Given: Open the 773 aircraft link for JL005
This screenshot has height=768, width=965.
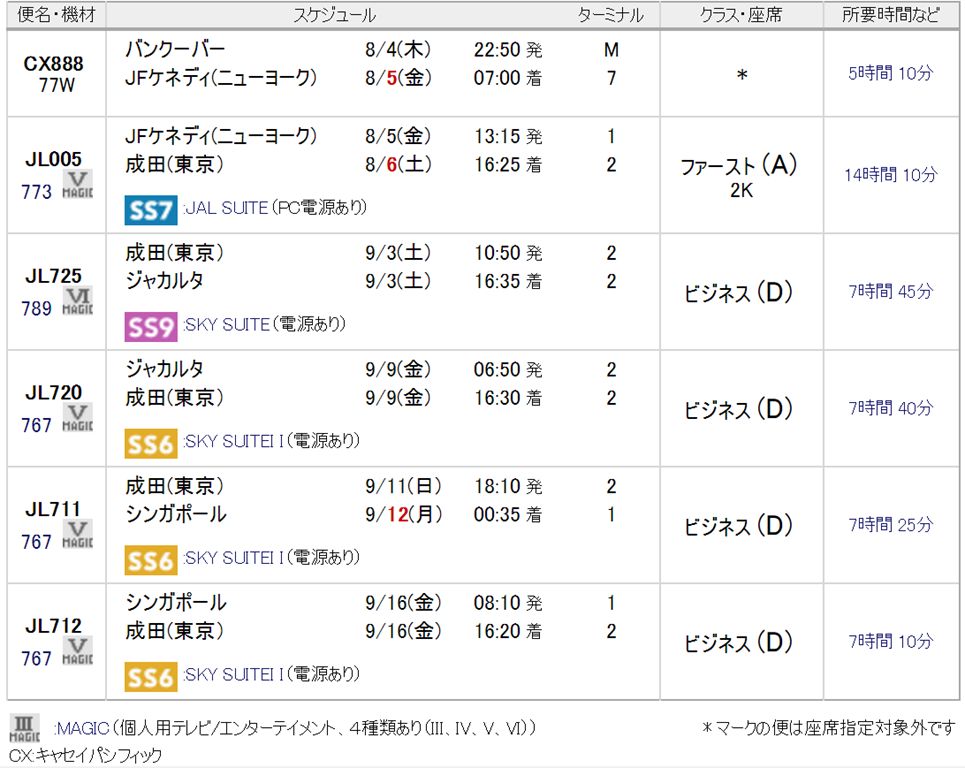Looking at the screenshot, I should [36, 192].
